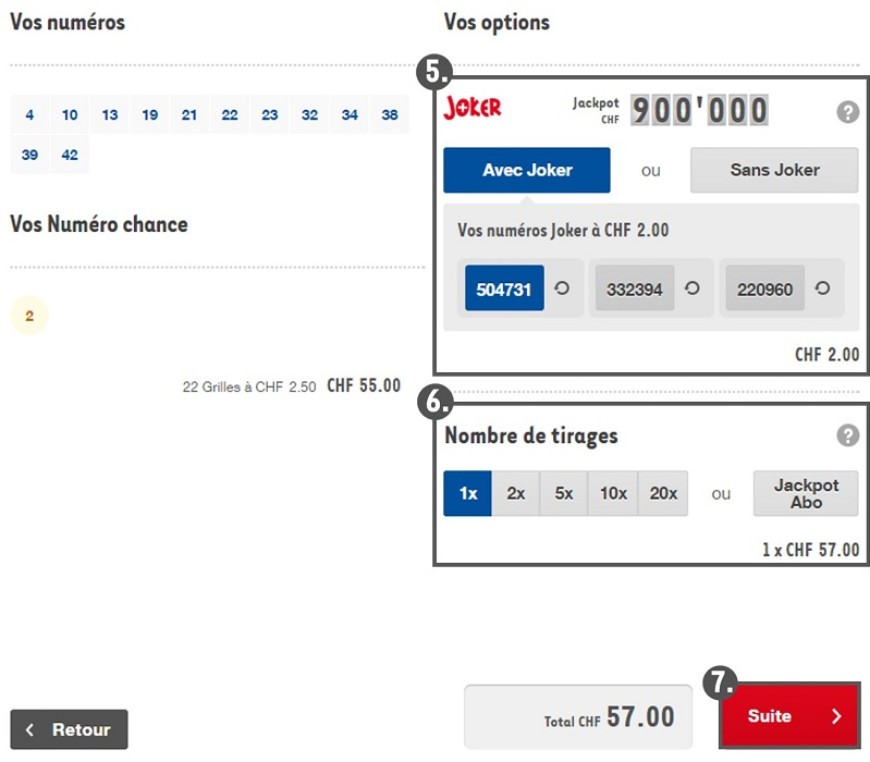The width and height of the screenshot is (870, 762).
Task: Regenerate Joker number 504731 with refresh icon
Action: click(562, 288)
